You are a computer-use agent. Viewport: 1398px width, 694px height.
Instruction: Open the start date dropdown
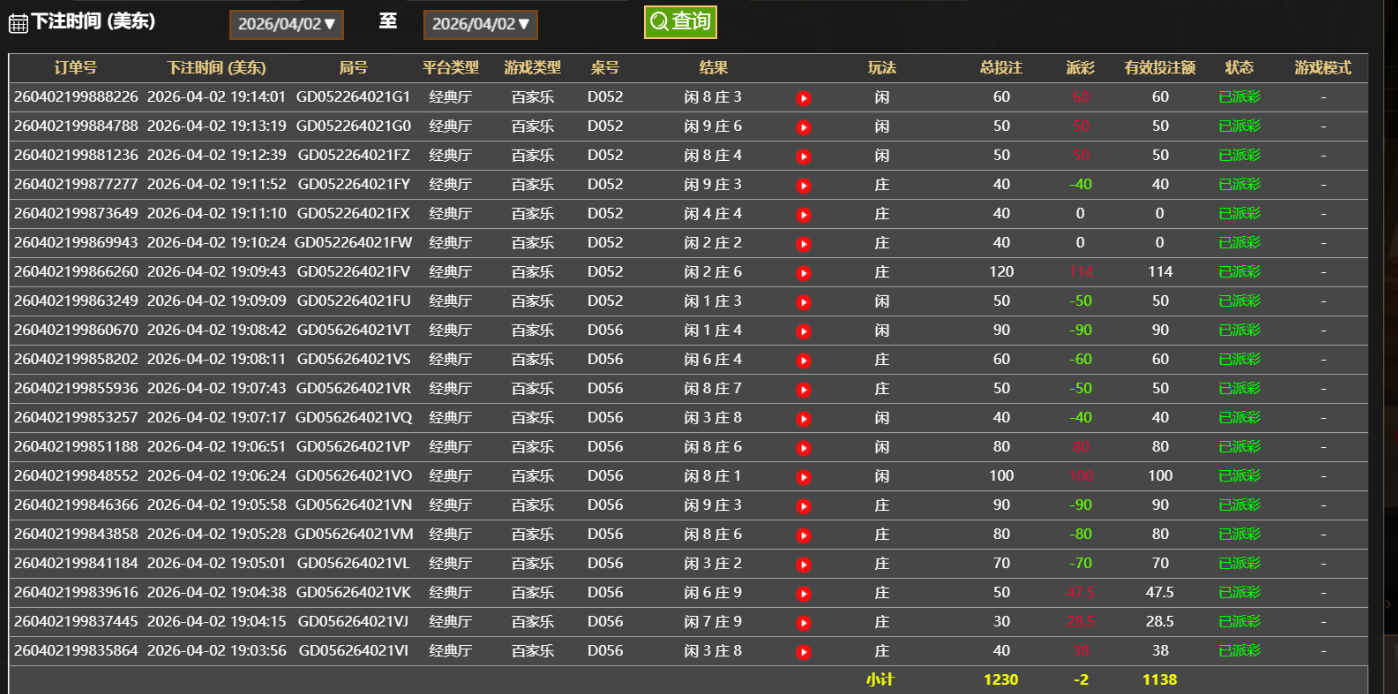286,25
